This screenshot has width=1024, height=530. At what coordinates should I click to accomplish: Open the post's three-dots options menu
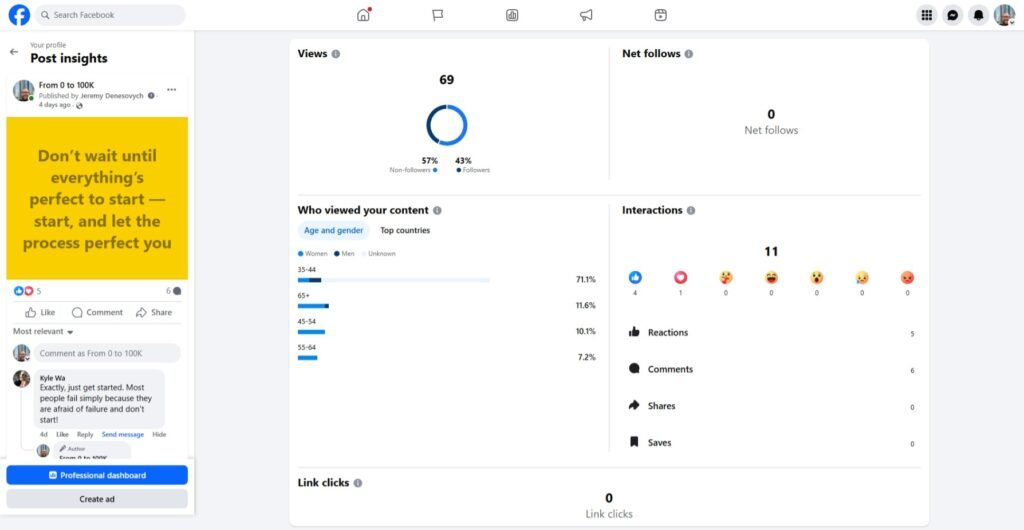[172, 90]
